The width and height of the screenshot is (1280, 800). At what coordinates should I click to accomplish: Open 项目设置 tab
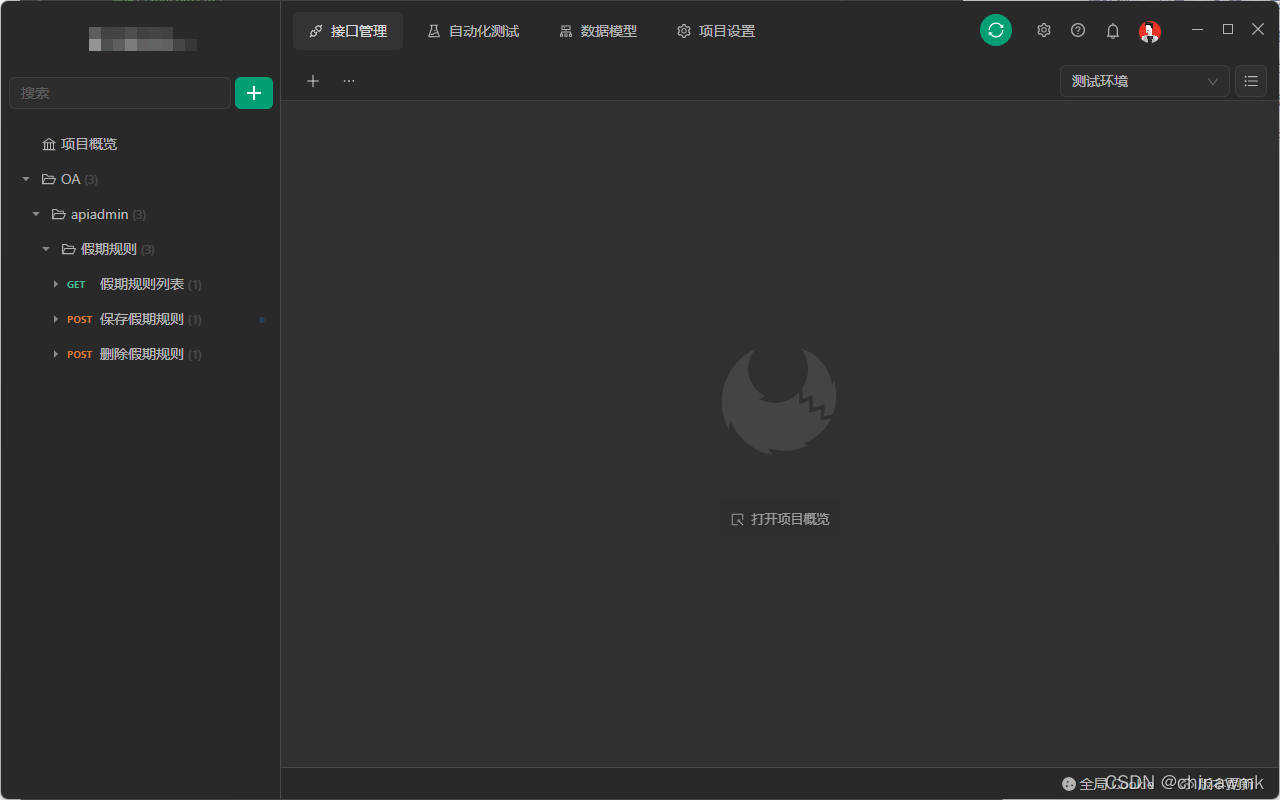coord(716,31)
